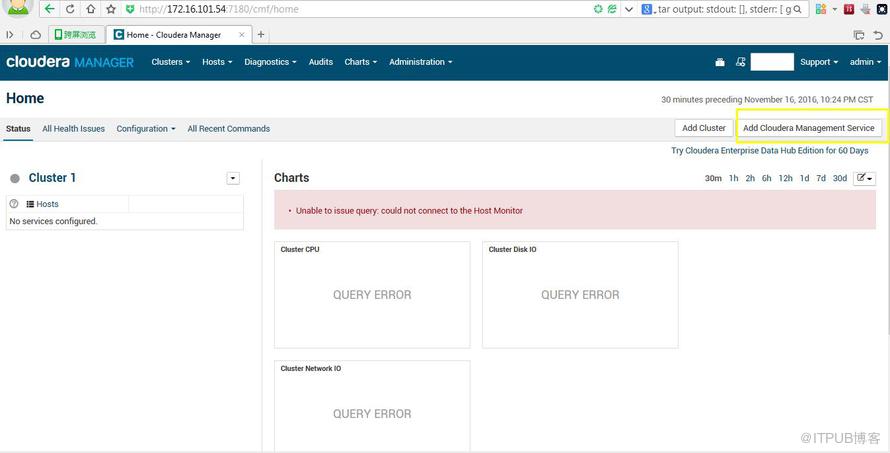Click the gray Cluster 1 status dot
The image size is (890, 453).
pyautogui.click(x=15, y=178)
